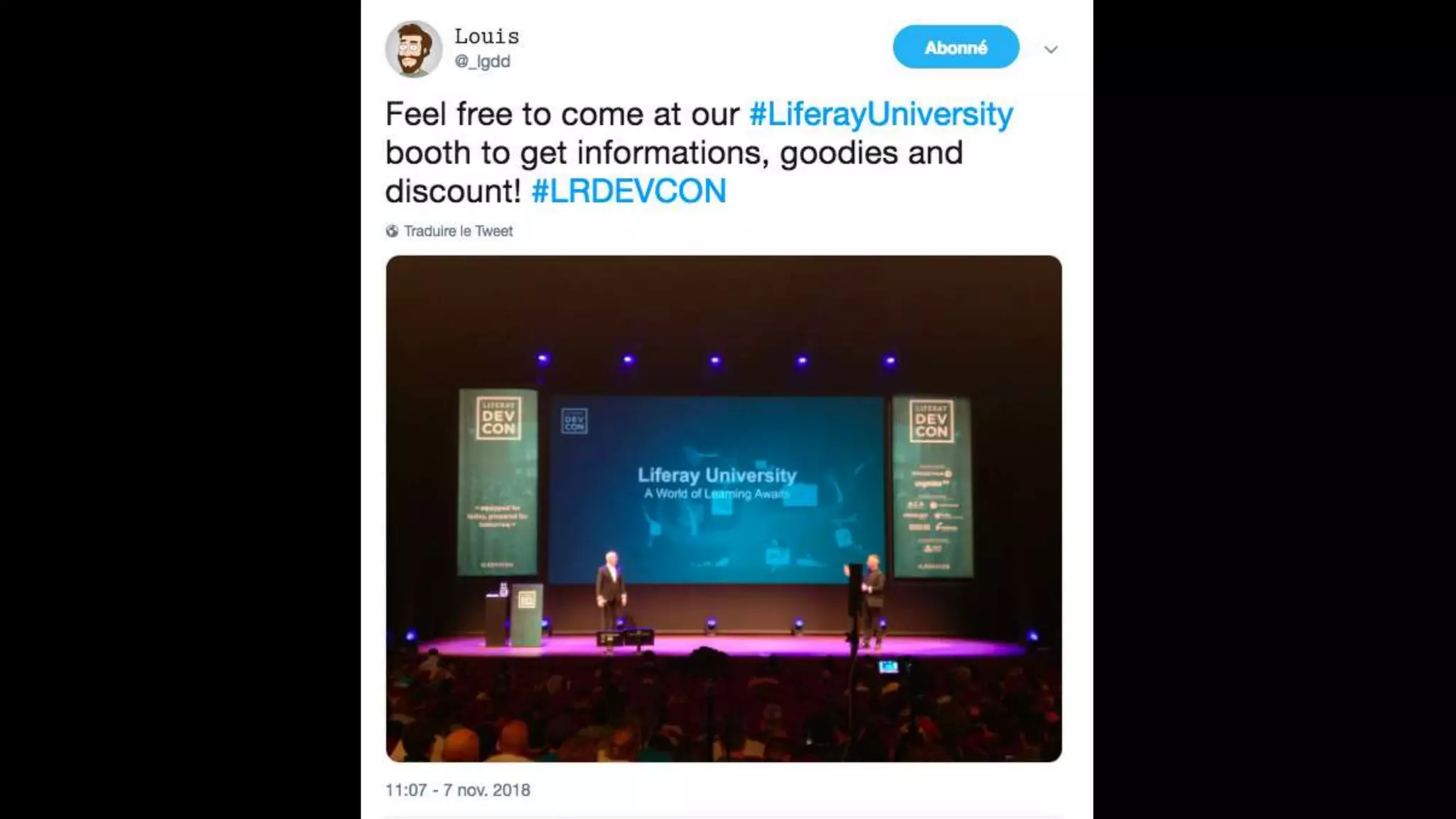Click the left DEV CON banner in the photo
Viewport: 1456px width, 819px height.
(x=498, y=481)
